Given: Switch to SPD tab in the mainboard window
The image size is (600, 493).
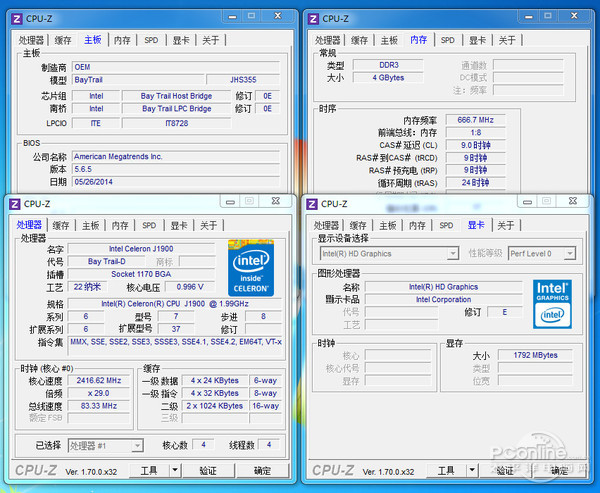Looking at the screenshot, I should 151,40.
